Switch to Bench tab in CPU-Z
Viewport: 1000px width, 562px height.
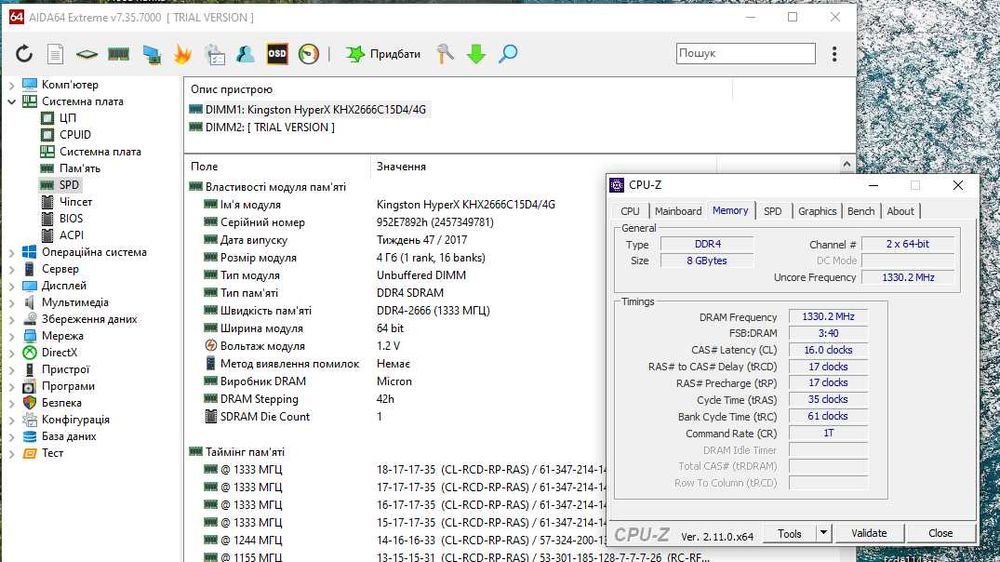click(x=861, y=211)
